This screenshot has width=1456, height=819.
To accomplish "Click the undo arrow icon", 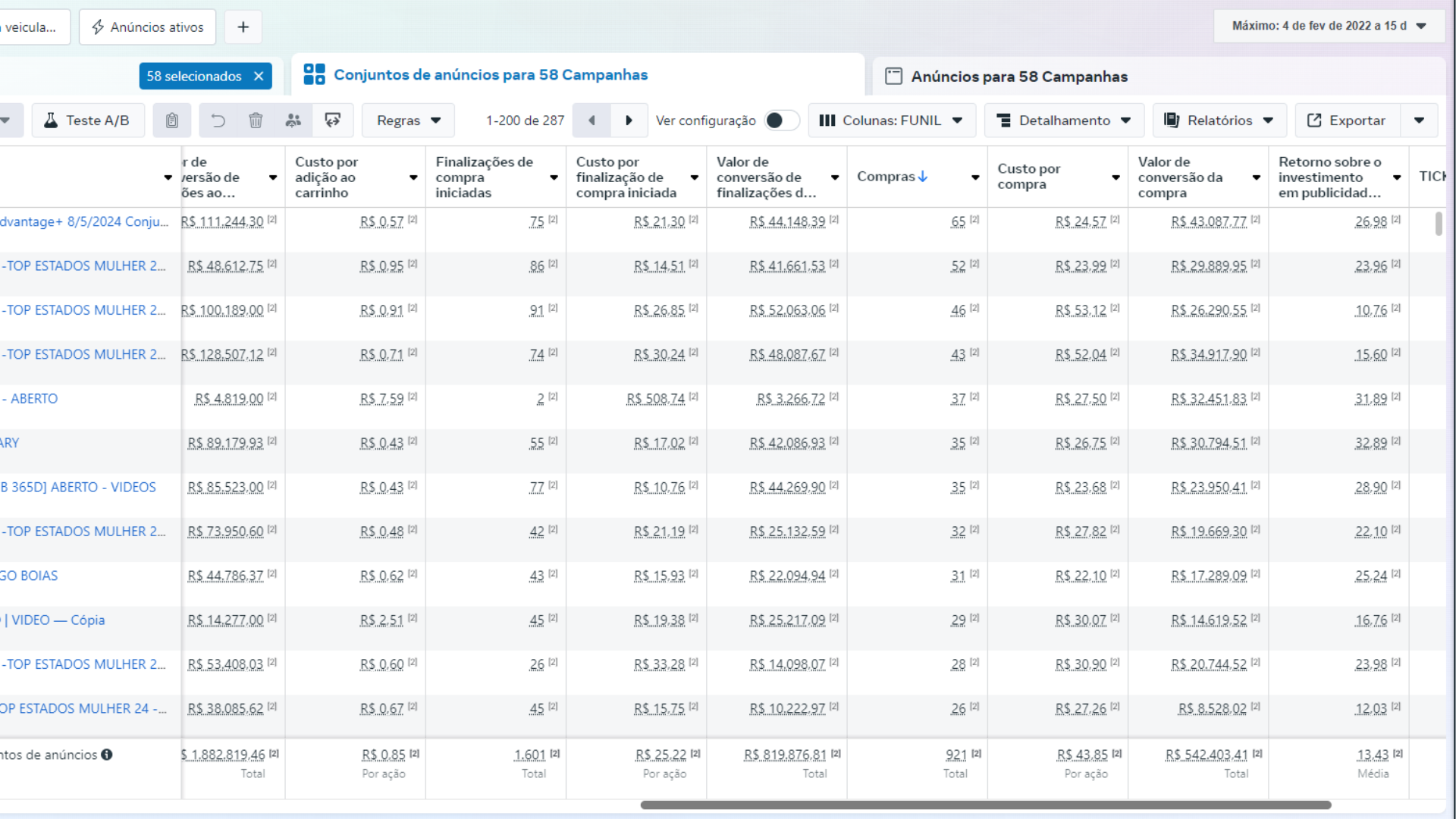I will tap(218, 121).
